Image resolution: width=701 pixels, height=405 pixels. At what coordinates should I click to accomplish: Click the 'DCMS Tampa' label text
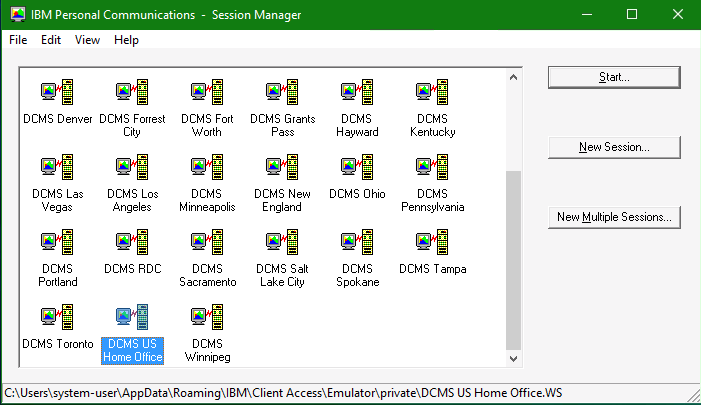point(433,269)
